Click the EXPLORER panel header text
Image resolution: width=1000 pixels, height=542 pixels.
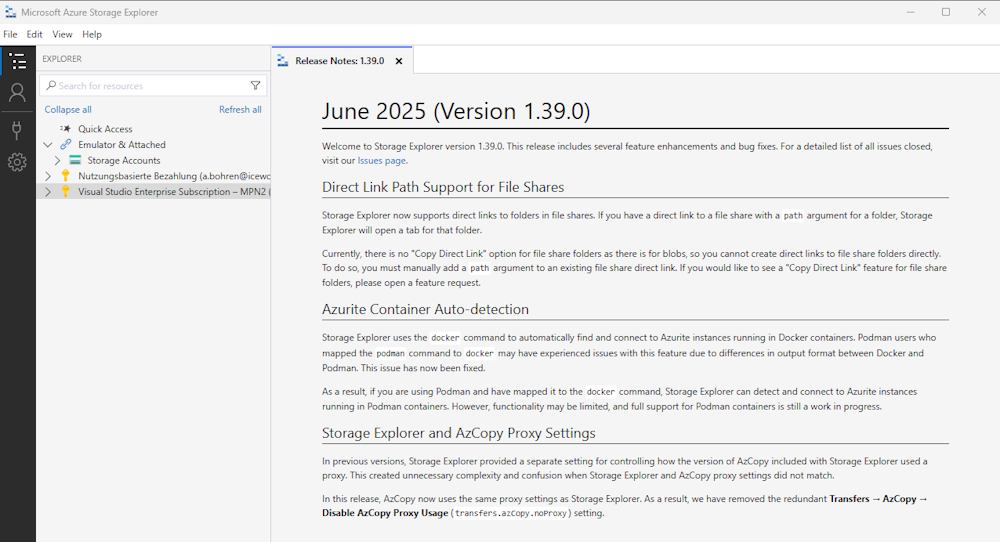(x=62, y=59)
